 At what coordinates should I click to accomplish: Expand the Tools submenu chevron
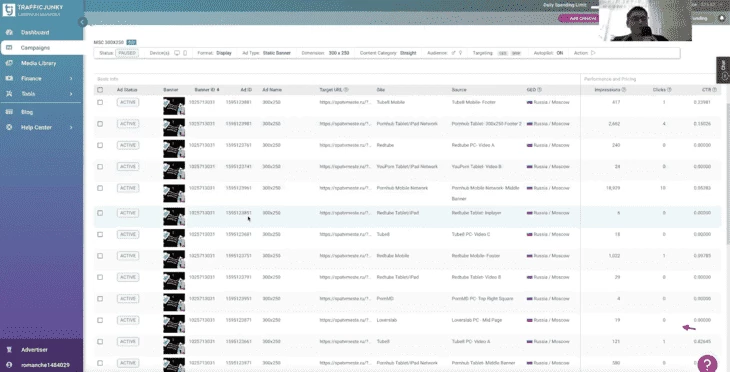71,94
